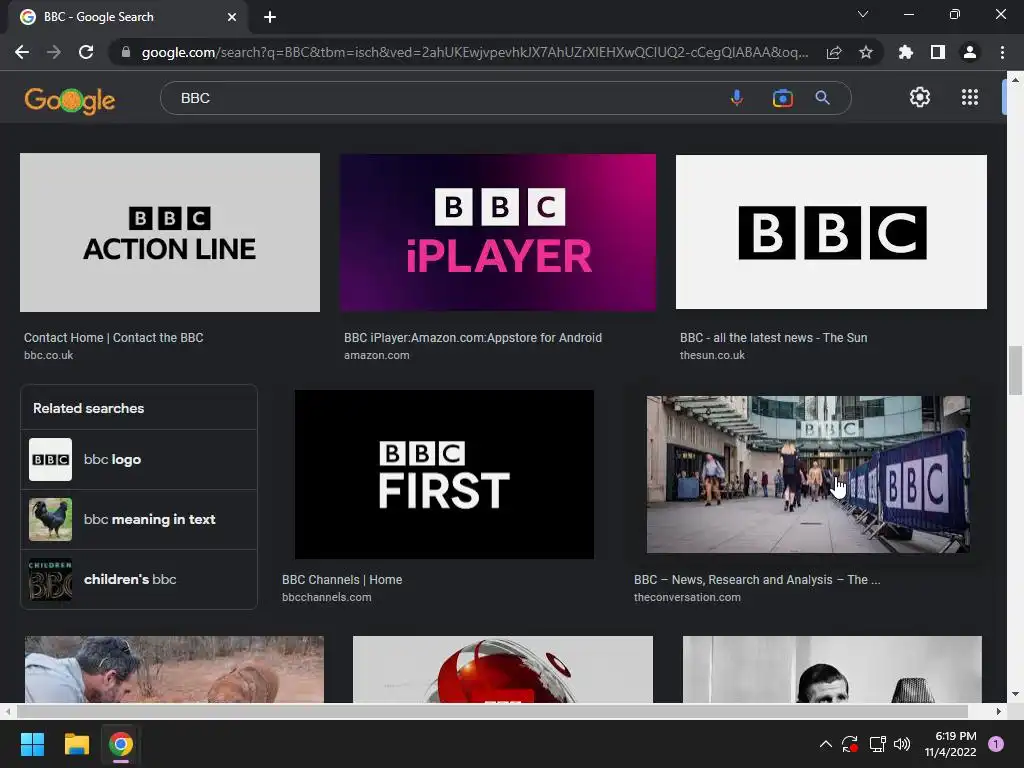The width and height of the screenshot is (1024, 768).
Task: Click the horizontal scrollbar thumb
Action: click(492, 711)
